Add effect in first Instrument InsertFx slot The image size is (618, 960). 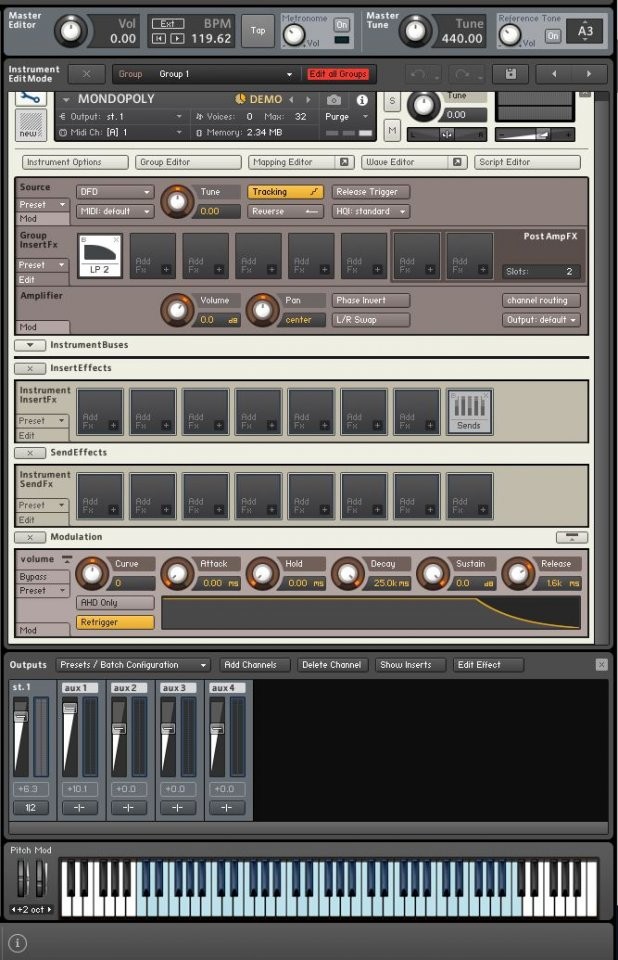100,411
